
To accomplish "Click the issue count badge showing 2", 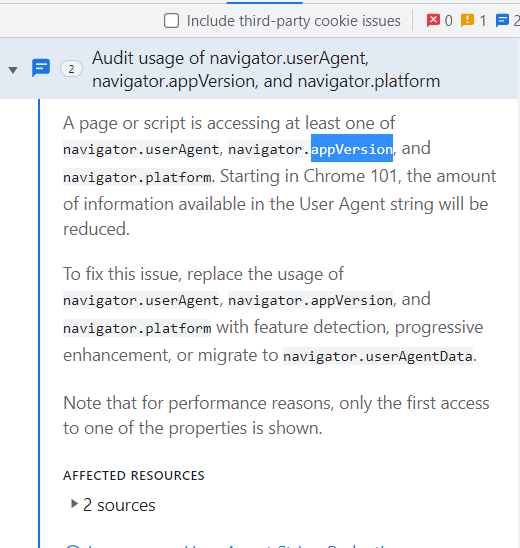I will coord(71,69).
